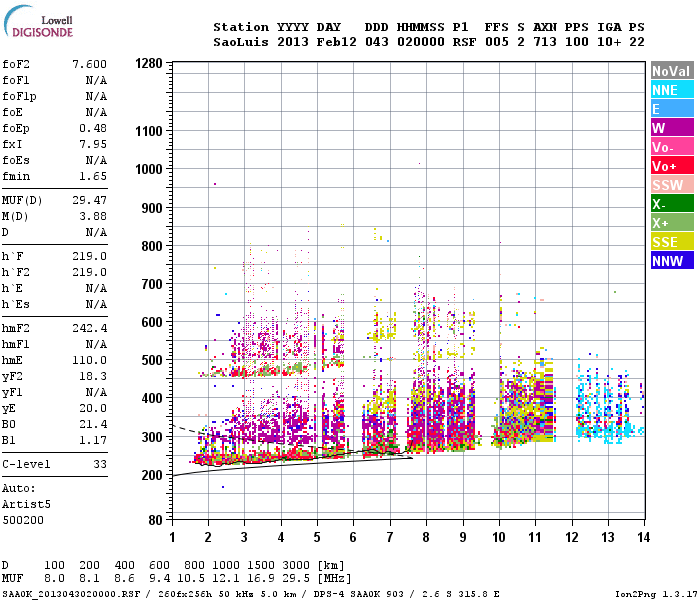Click the year 2013 in header
This screenshot has width=700, height=600.
click(x=293, y=42)
